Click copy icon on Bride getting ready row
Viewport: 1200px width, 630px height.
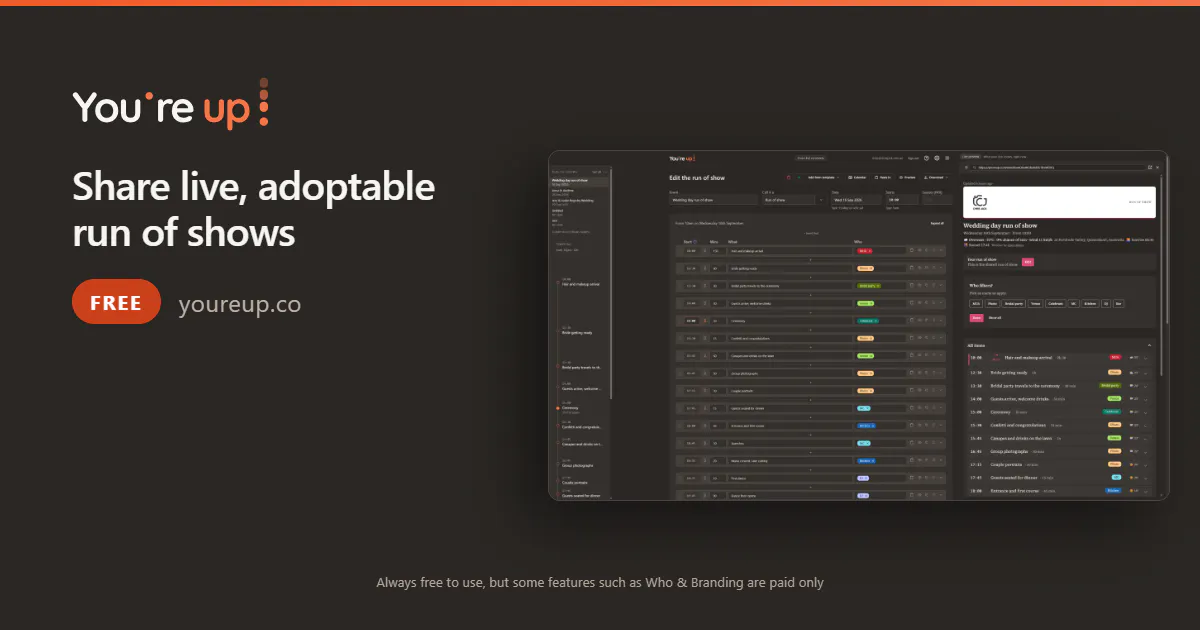click(912, 268)
